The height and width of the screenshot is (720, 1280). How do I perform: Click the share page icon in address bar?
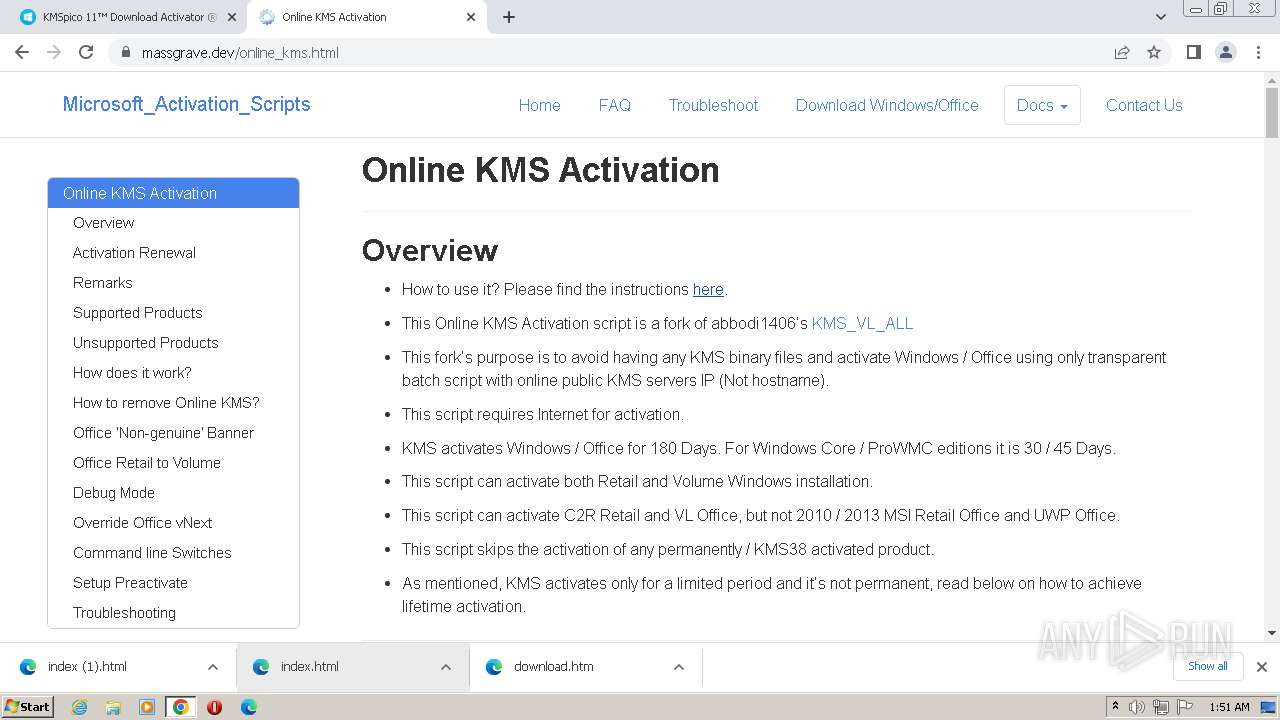(1122, 52)
